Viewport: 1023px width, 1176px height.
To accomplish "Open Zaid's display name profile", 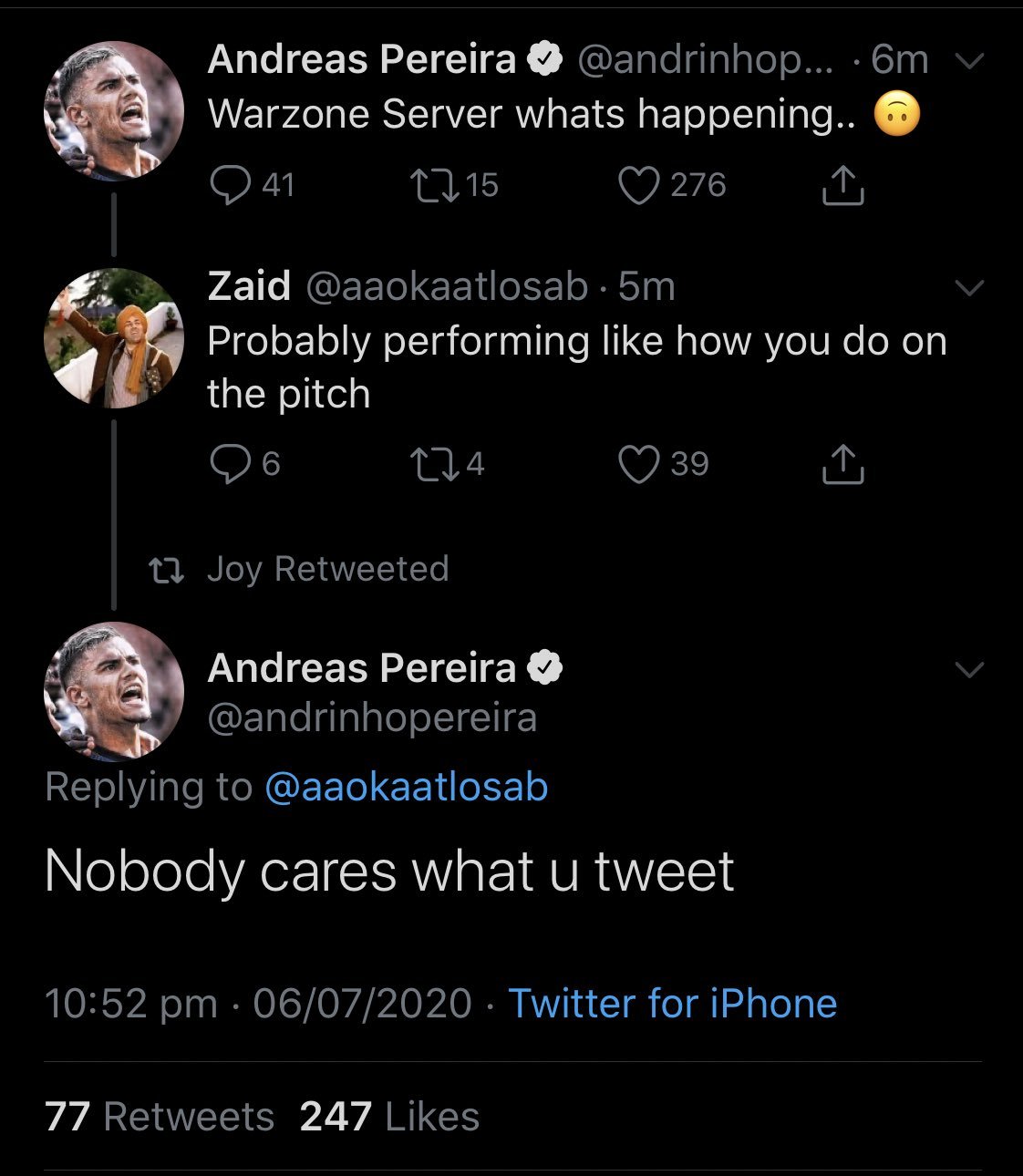I will (249, 286).
